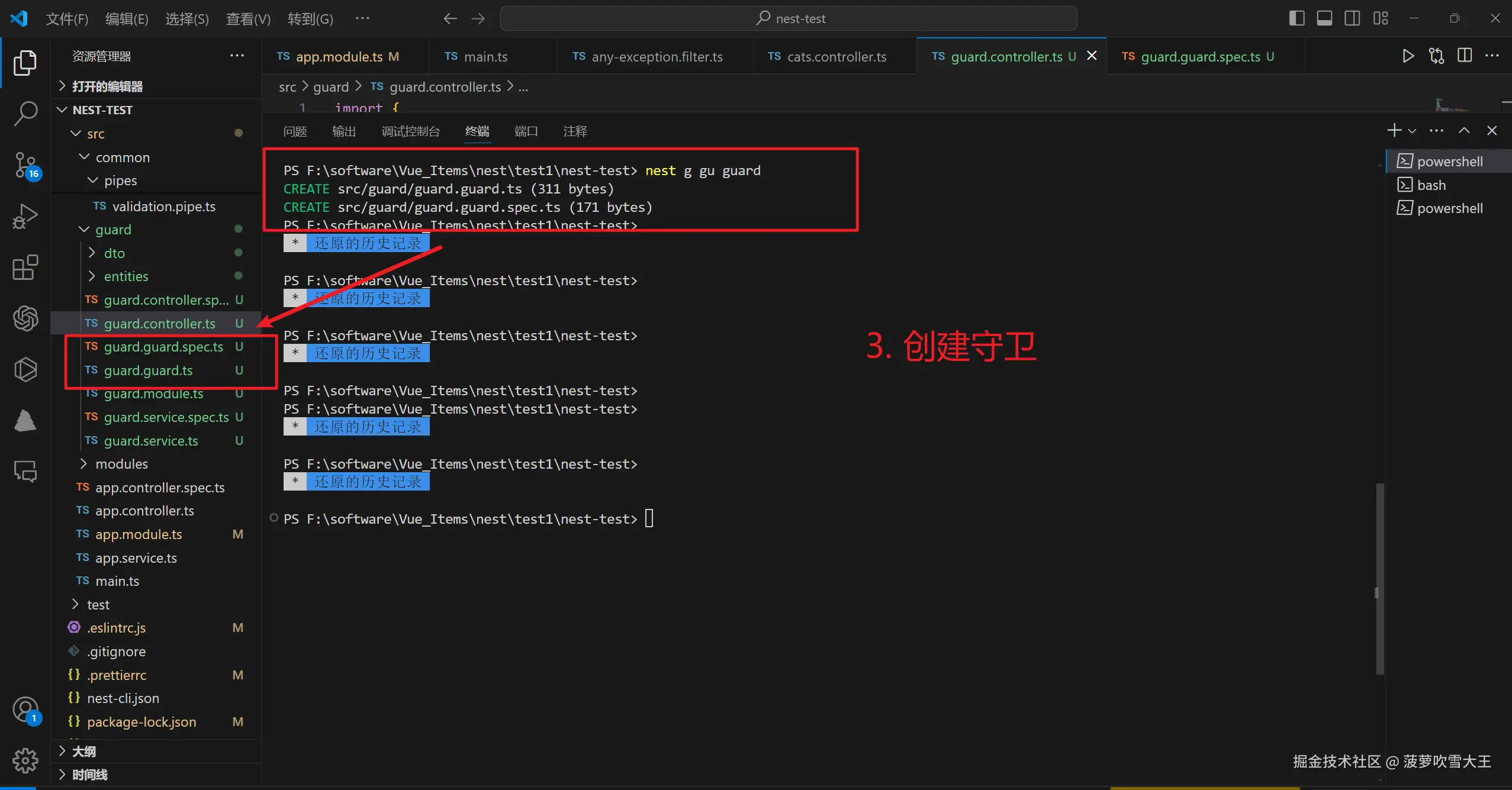Open the Search view in activity bar
Viewport: 1512px width, 790px height.
pos(25,113)
